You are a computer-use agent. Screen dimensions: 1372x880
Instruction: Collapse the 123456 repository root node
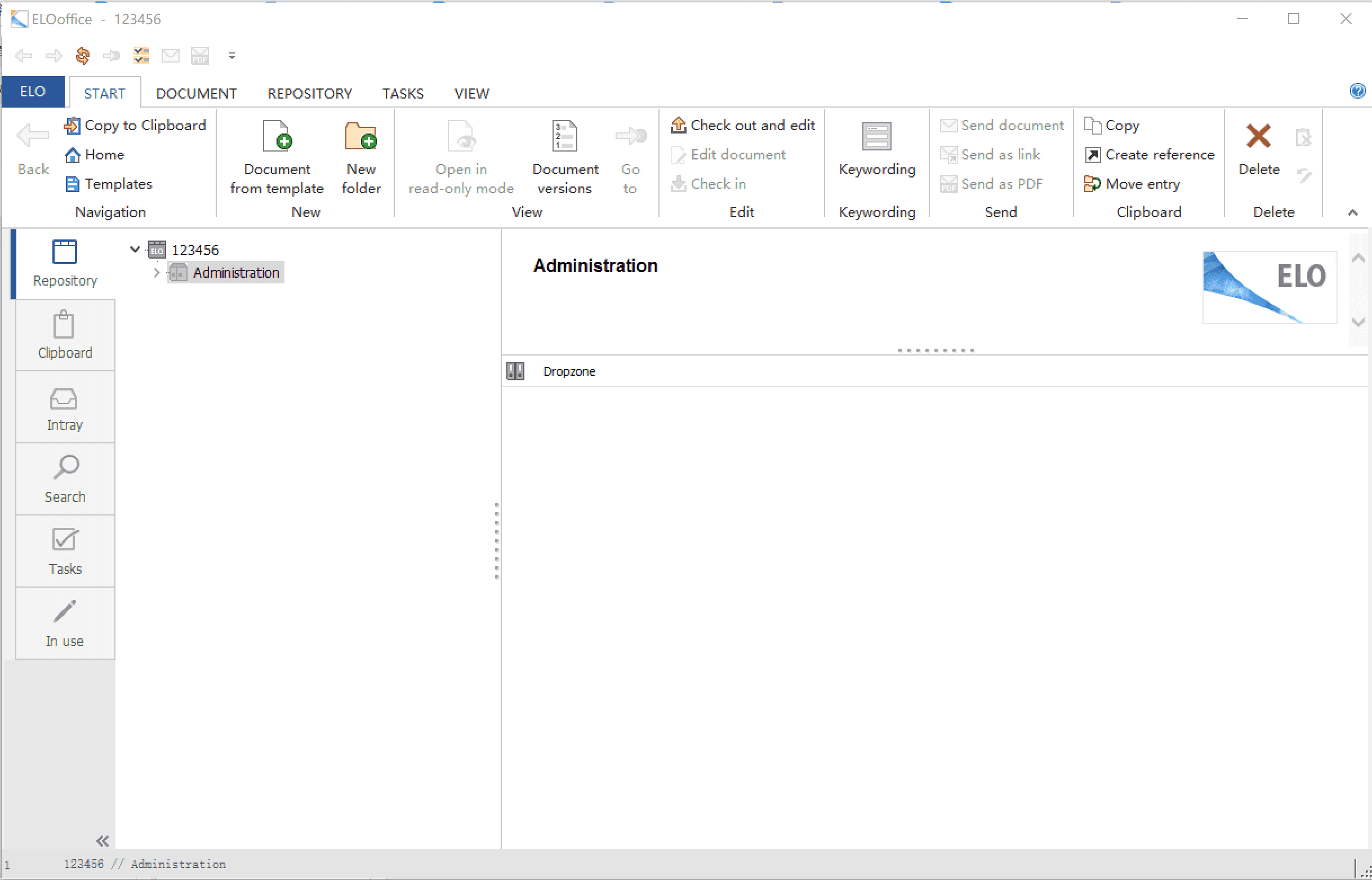click(135, 249)
